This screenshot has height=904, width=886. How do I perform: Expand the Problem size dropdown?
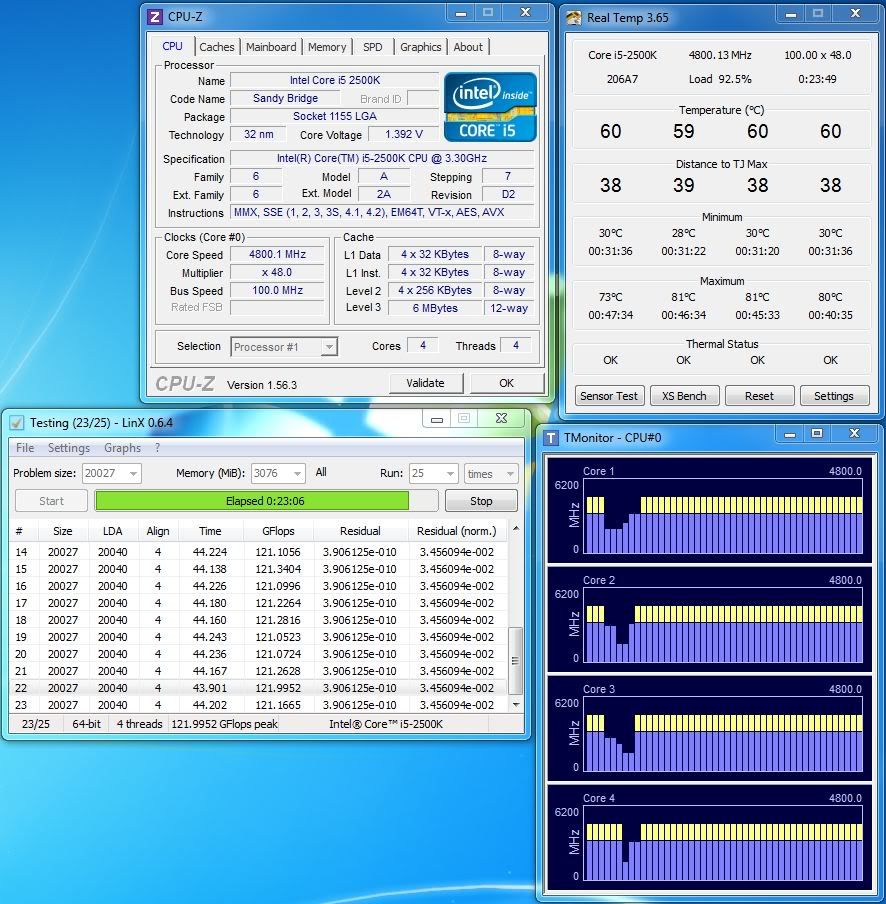tap(133, 474)
